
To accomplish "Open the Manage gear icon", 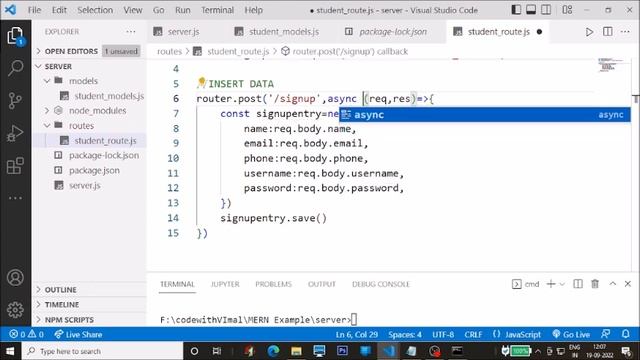I will coord(15,310).
